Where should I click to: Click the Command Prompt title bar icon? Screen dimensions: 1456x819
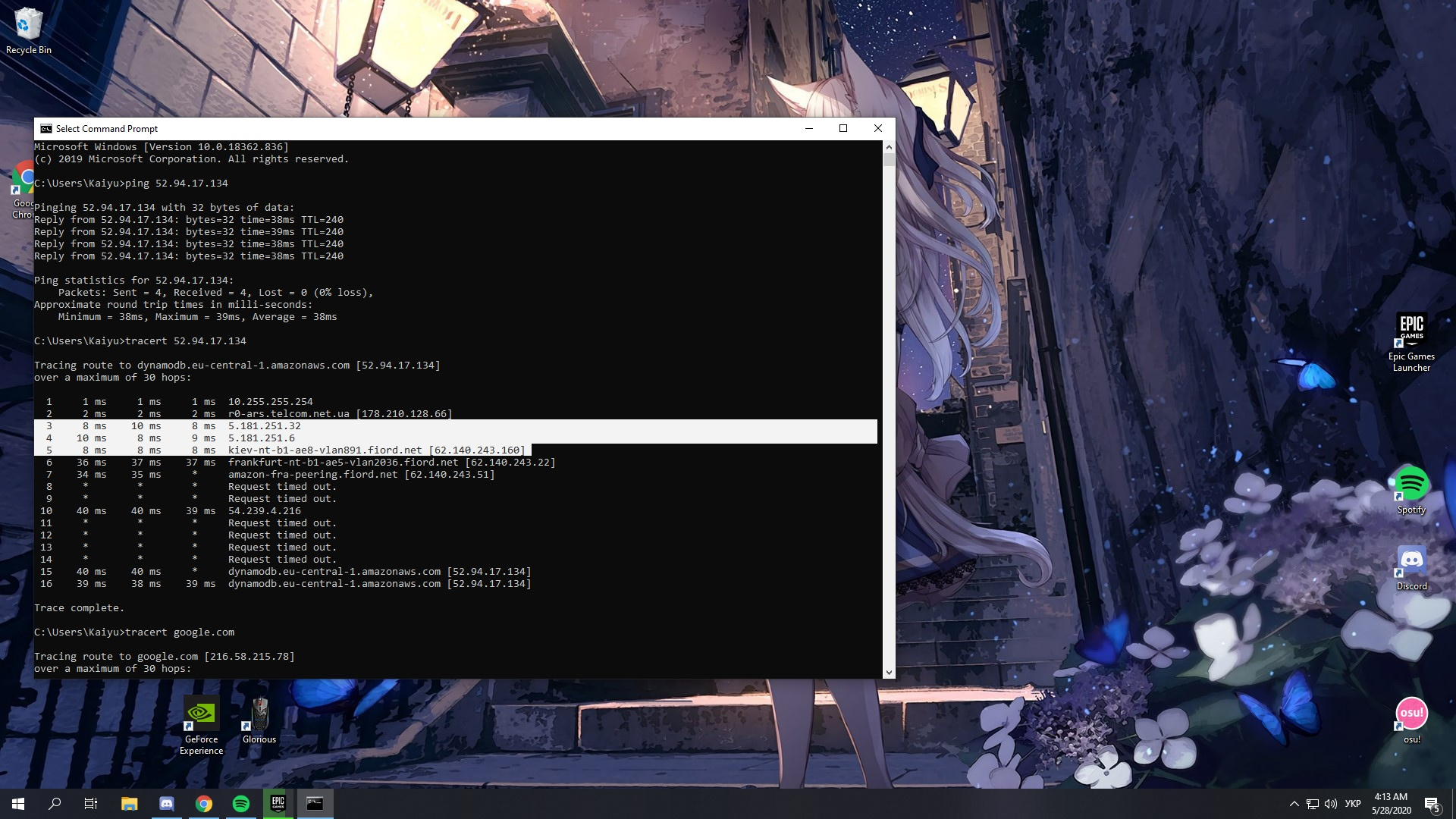coord(46,129)
